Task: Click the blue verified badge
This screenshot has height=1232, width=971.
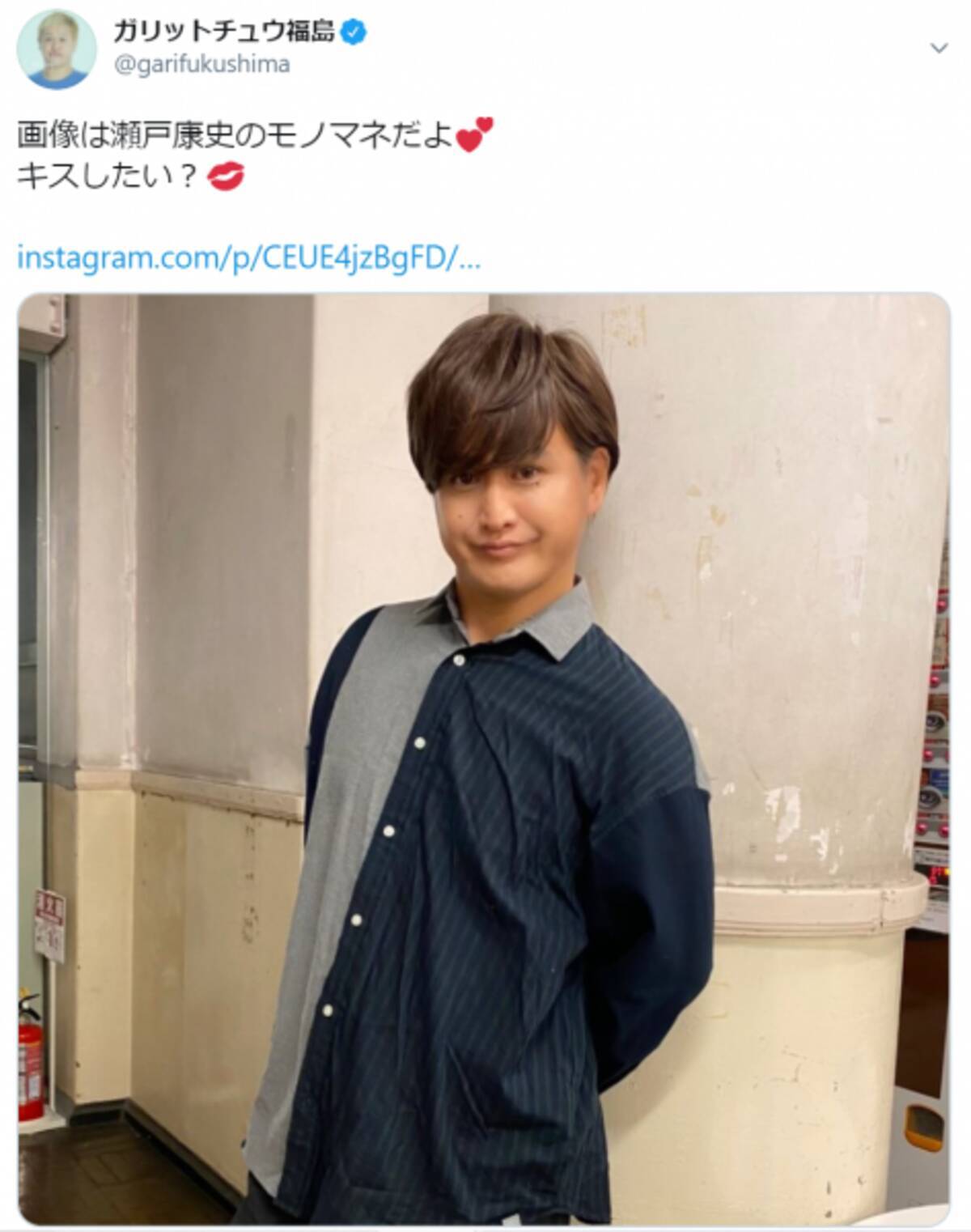Action: point(355,32)
